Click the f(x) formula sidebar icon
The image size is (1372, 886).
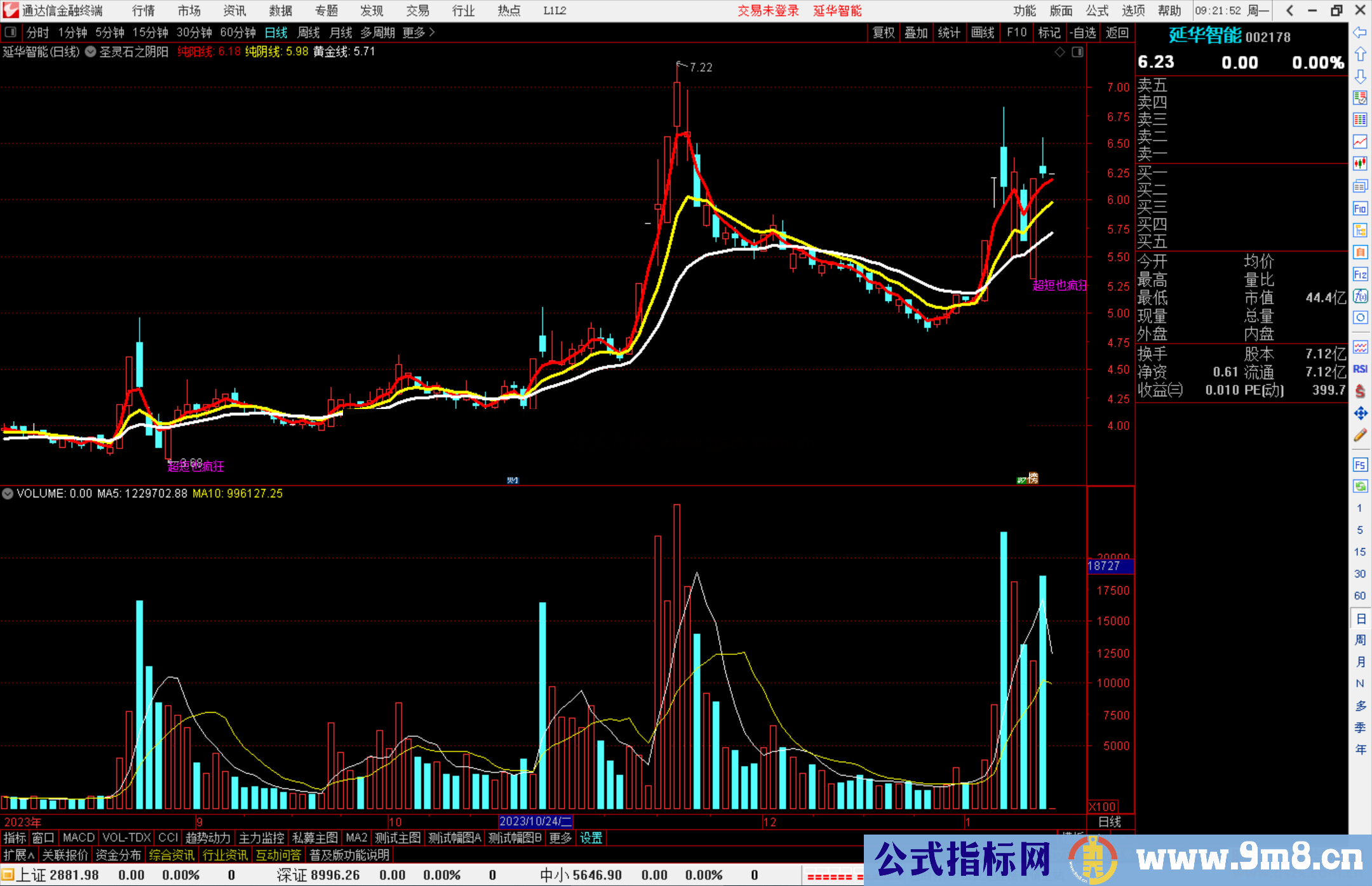[1360, 296]
